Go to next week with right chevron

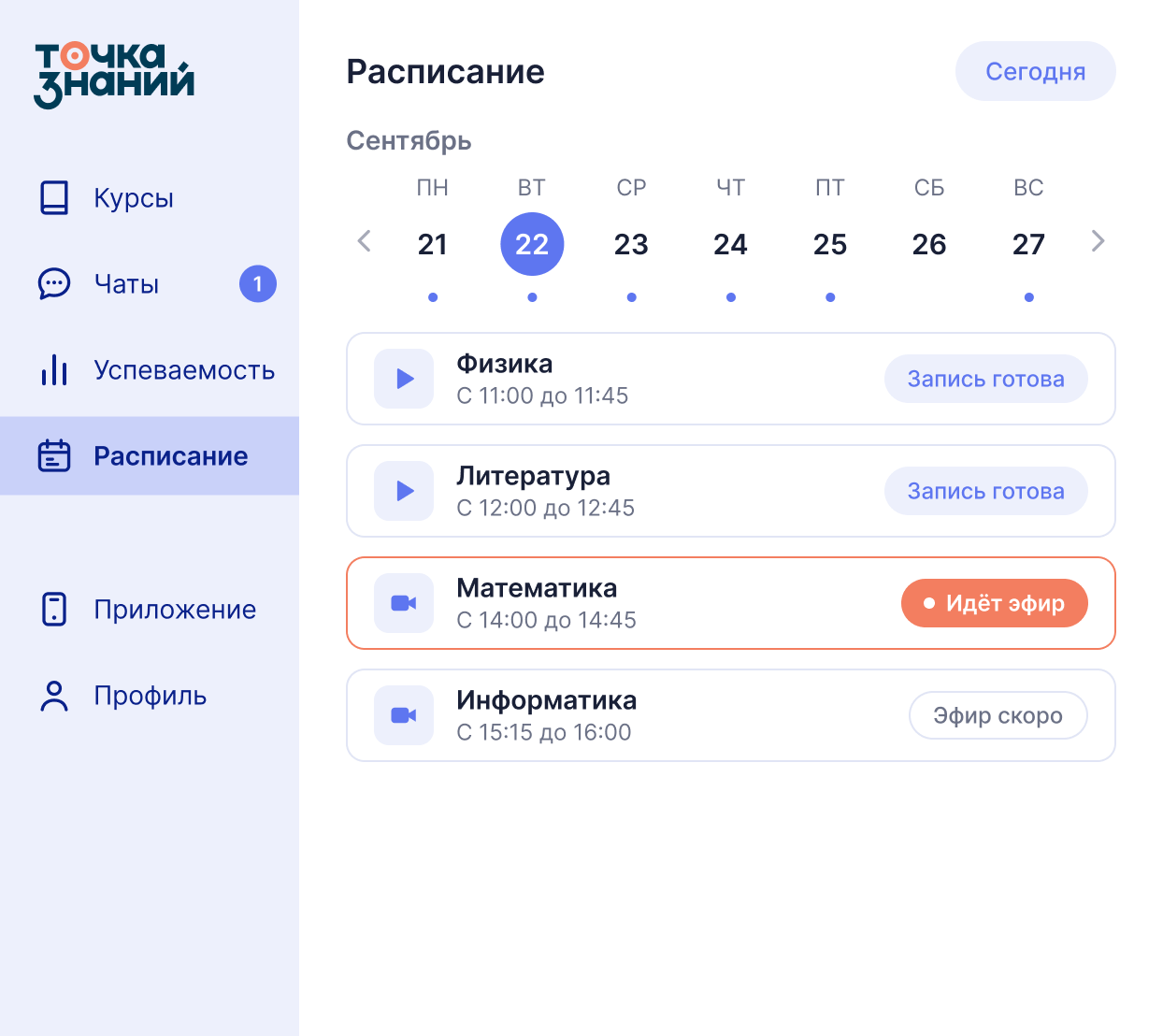click(1098, 241)
